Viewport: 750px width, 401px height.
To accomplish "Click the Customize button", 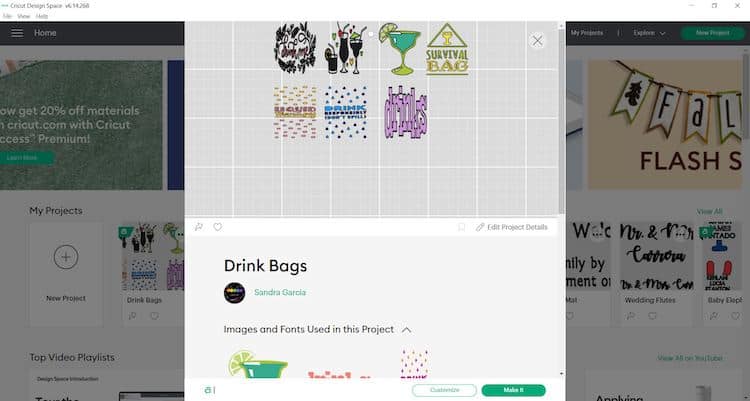I will pos(444,390).
